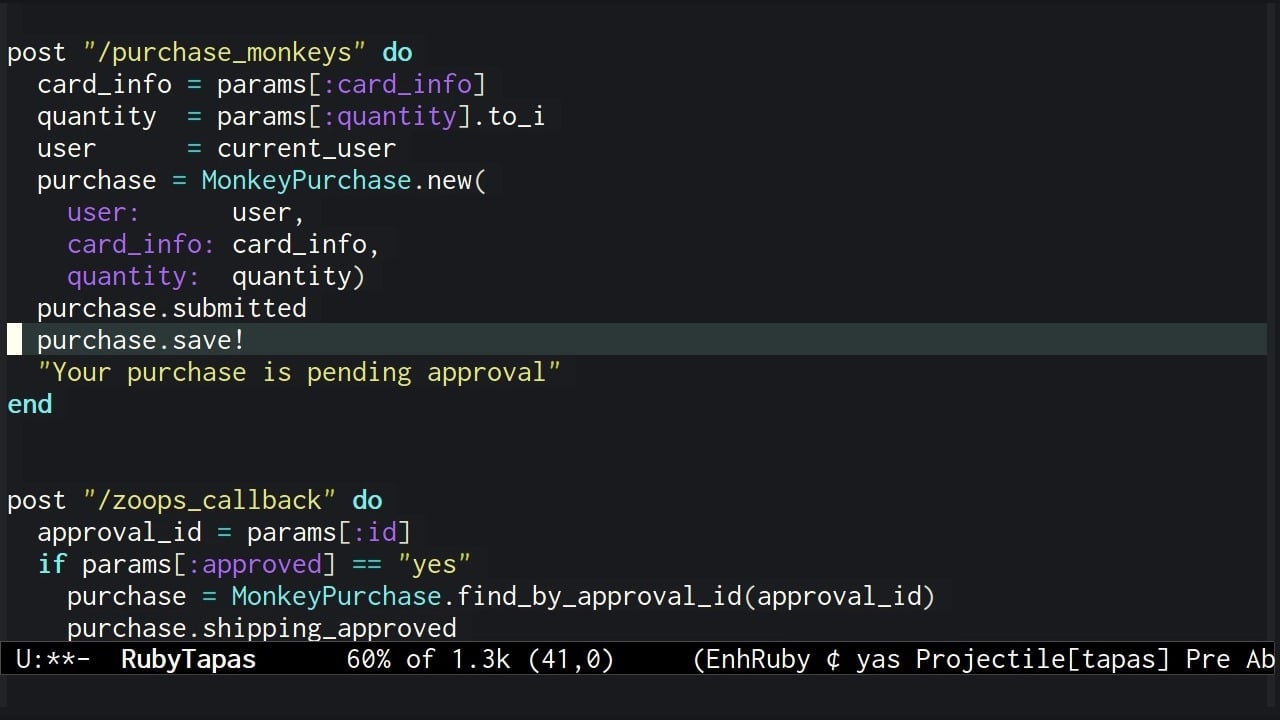Click the 'Your purchase is pending approval' string
The height and width of the screenshot is (720, 1280).
pyautogui.click(x=299, y=372)
